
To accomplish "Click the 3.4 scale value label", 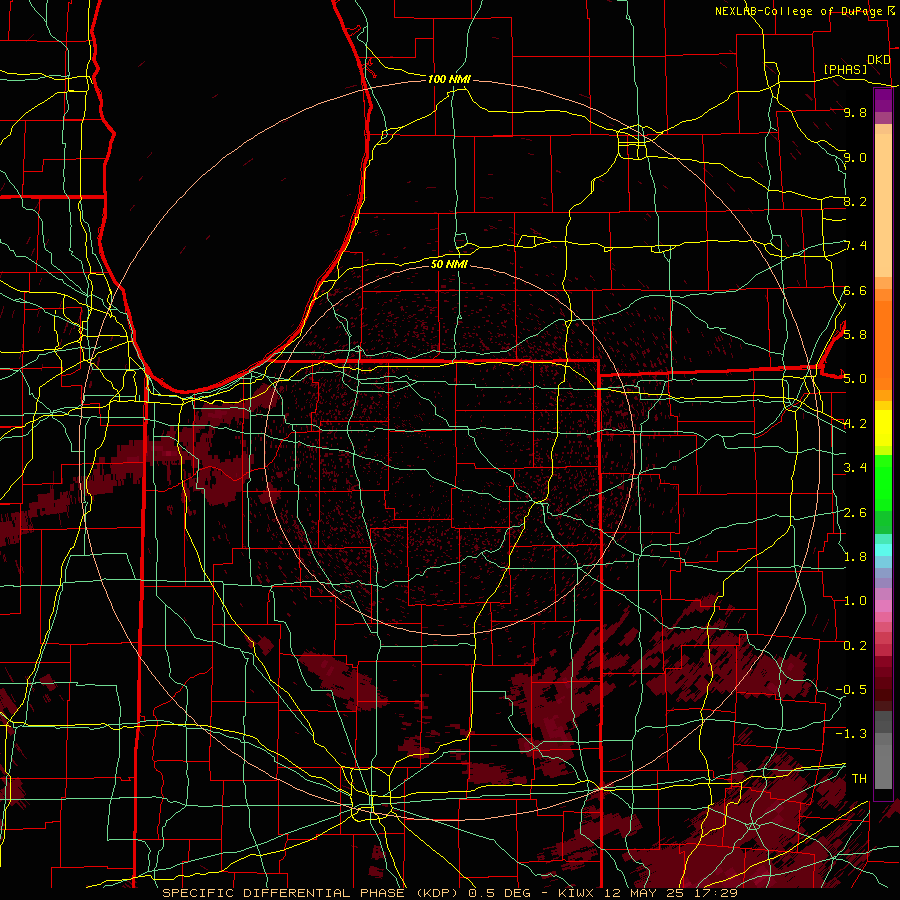I will coord(855,468).
